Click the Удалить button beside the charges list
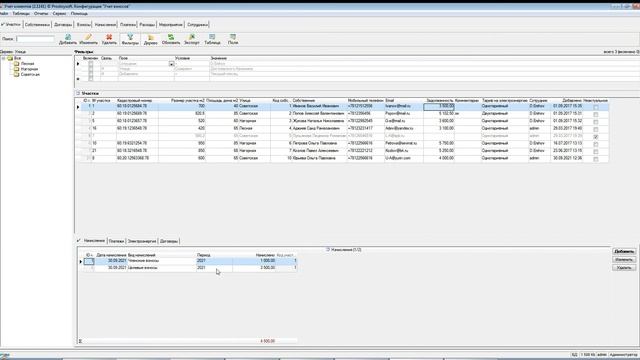This screenshot has width=640, height=360. pos(624,268)
